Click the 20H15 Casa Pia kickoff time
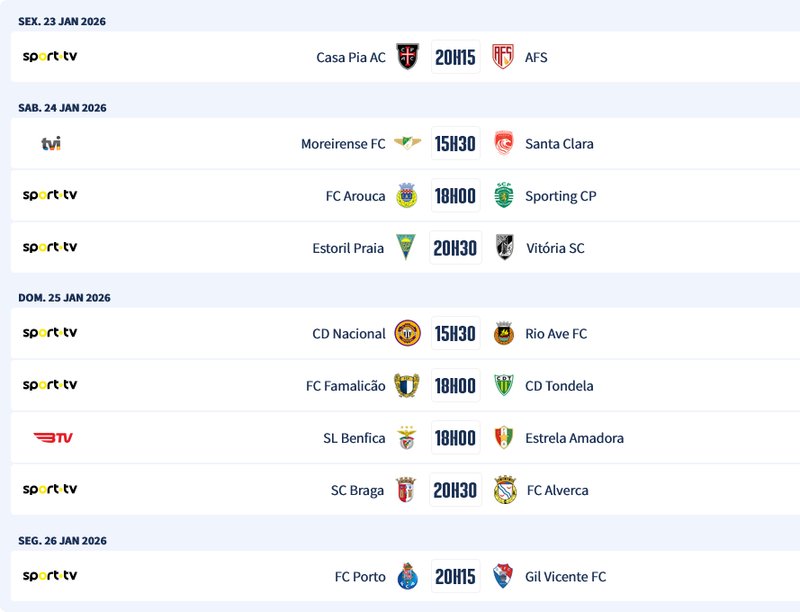This screenshot has width=800, height=612. tap(455, 57)
